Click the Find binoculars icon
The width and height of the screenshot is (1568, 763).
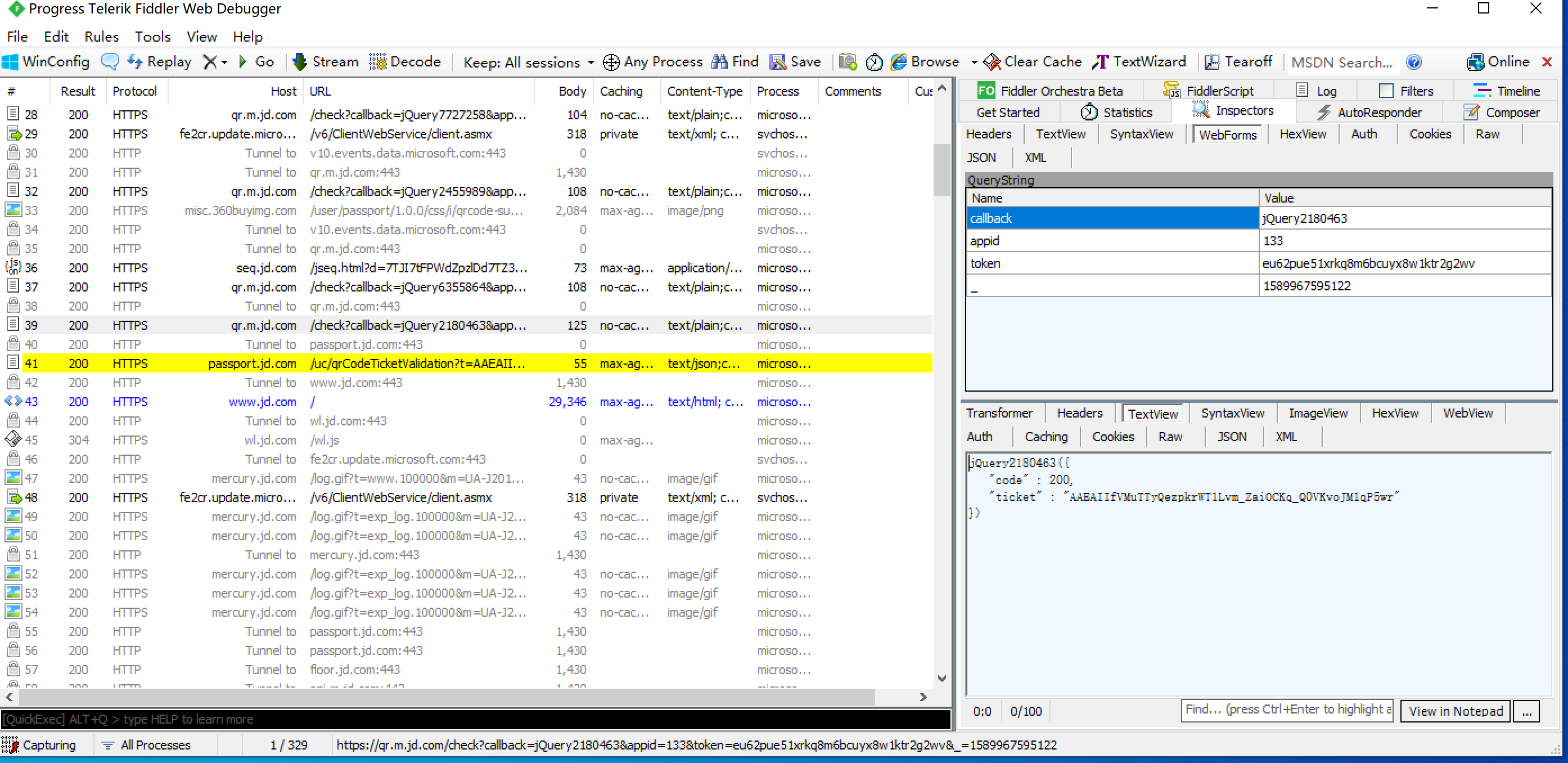click(719, 62)
